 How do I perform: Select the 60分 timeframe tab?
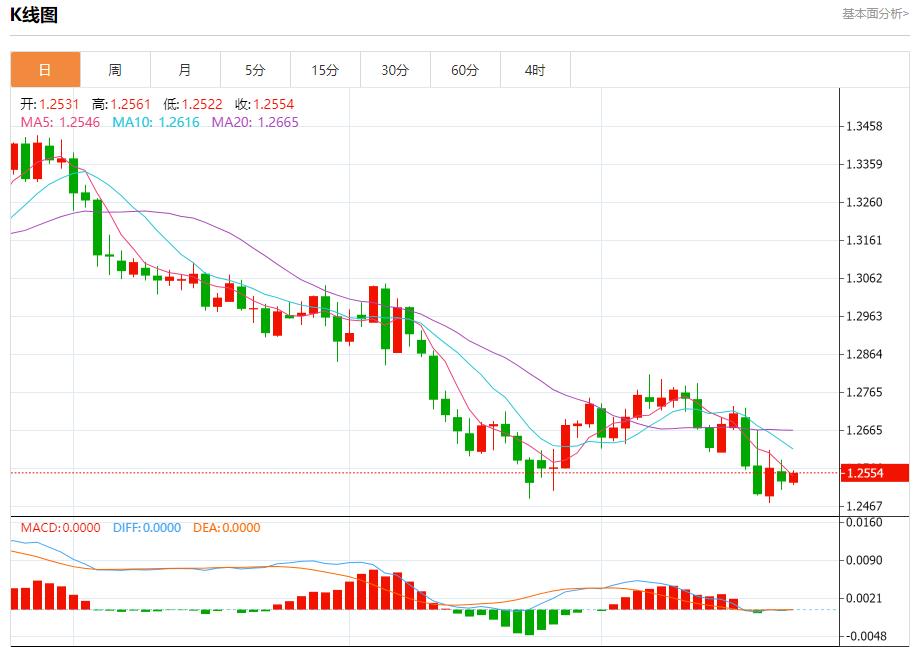465,70
